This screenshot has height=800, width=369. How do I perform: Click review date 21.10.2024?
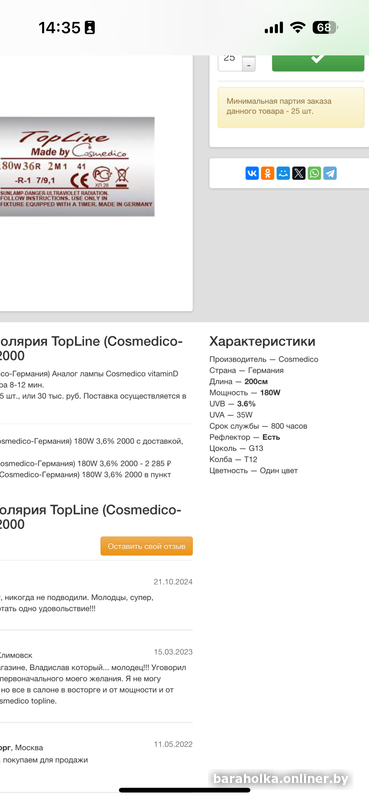[x=173, y=582]
